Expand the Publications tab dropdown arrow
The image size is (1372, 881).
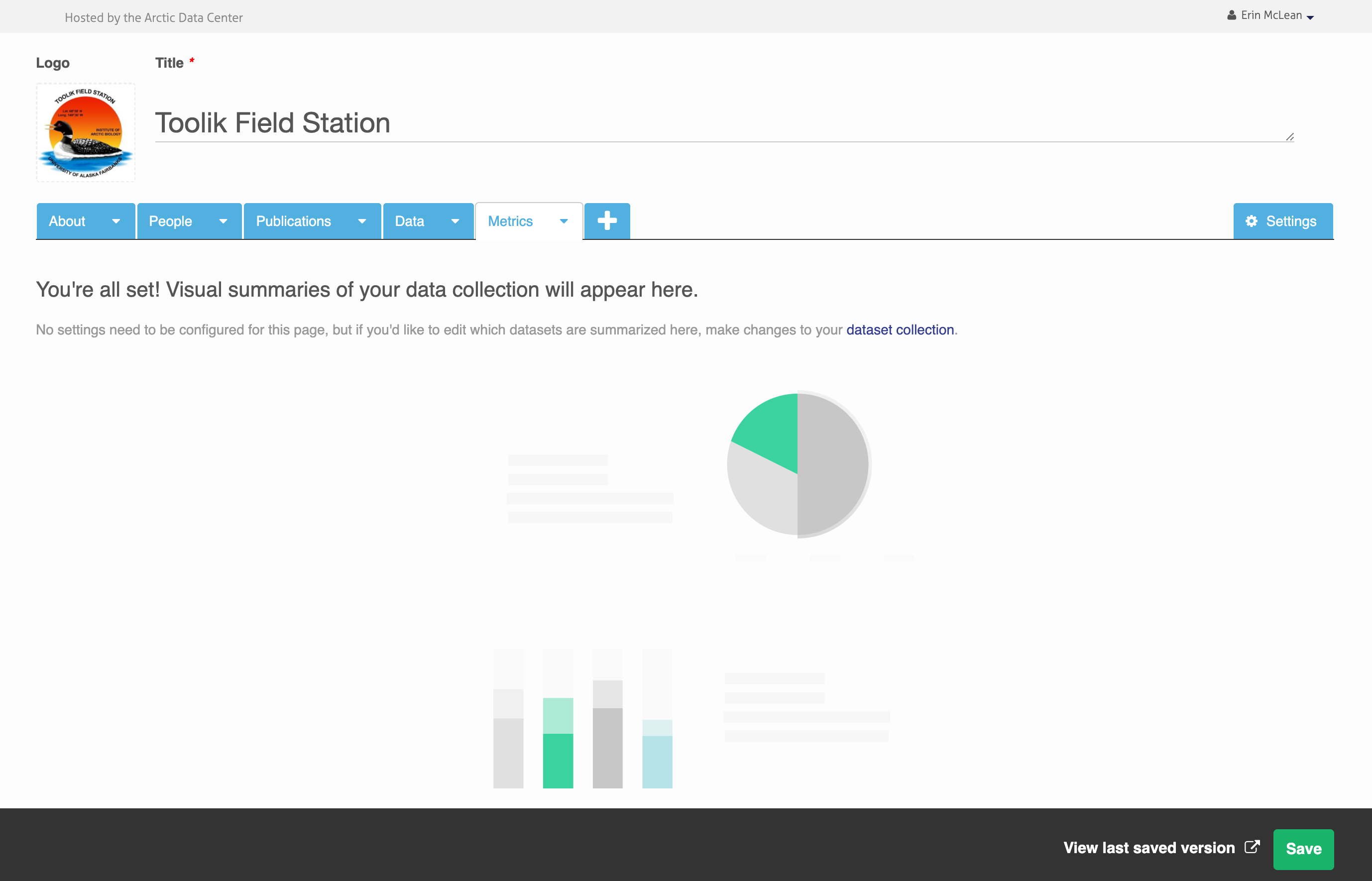coord(362,221)
